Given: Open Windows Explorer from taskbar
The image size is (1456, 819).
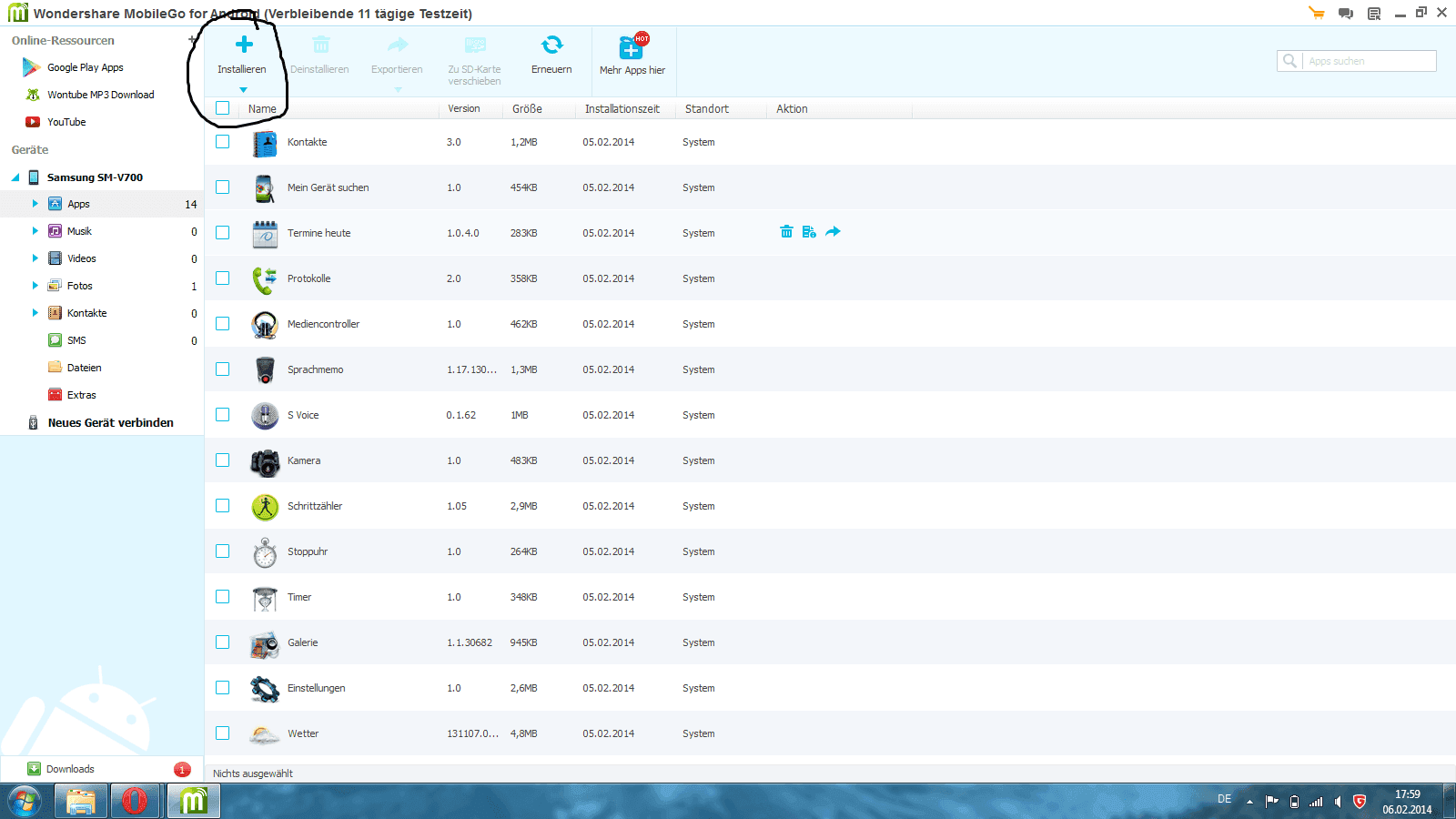Looking at the screenshot, I should coord(80,802).
